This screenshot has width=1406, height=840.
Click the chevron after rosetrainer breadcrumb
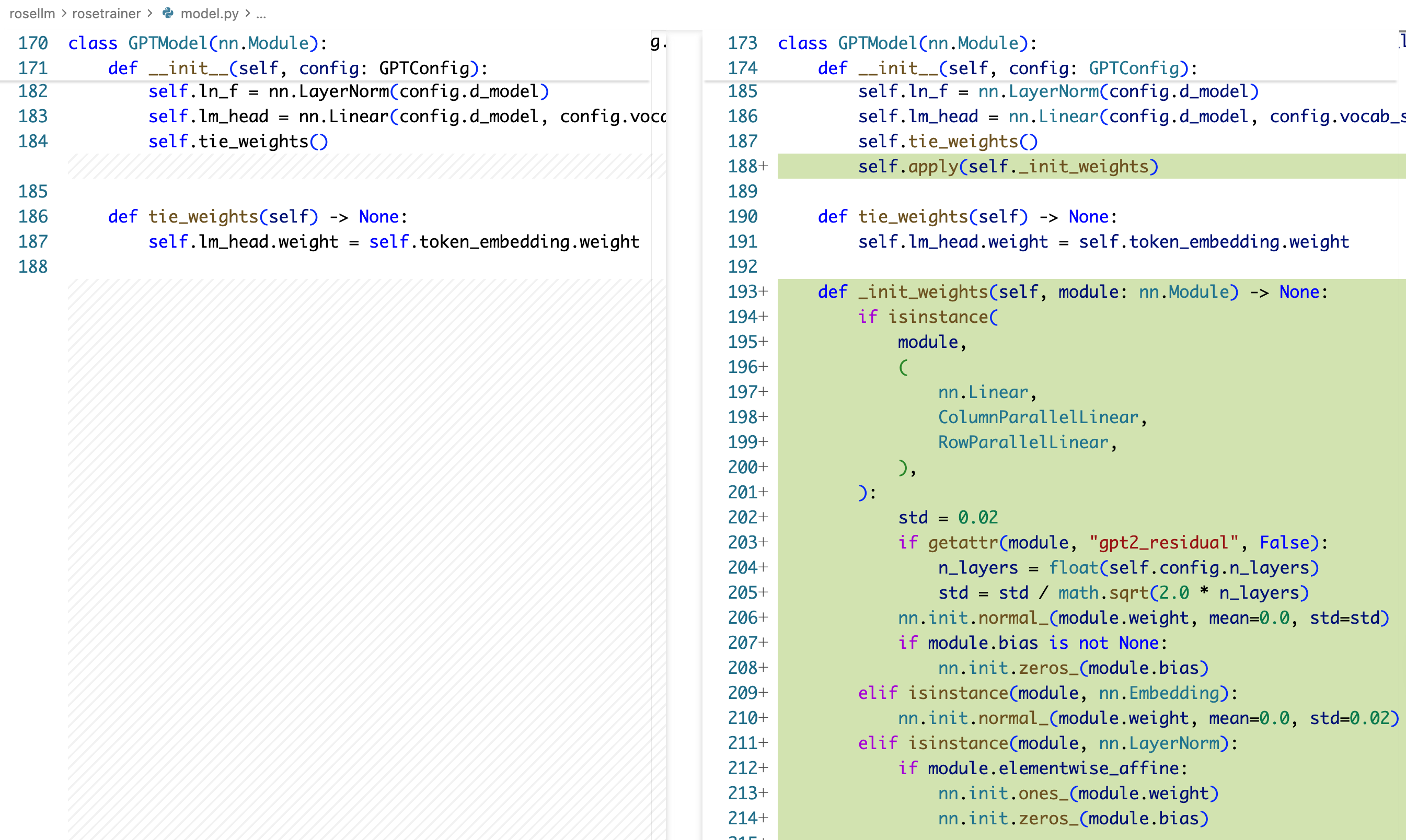150,13
